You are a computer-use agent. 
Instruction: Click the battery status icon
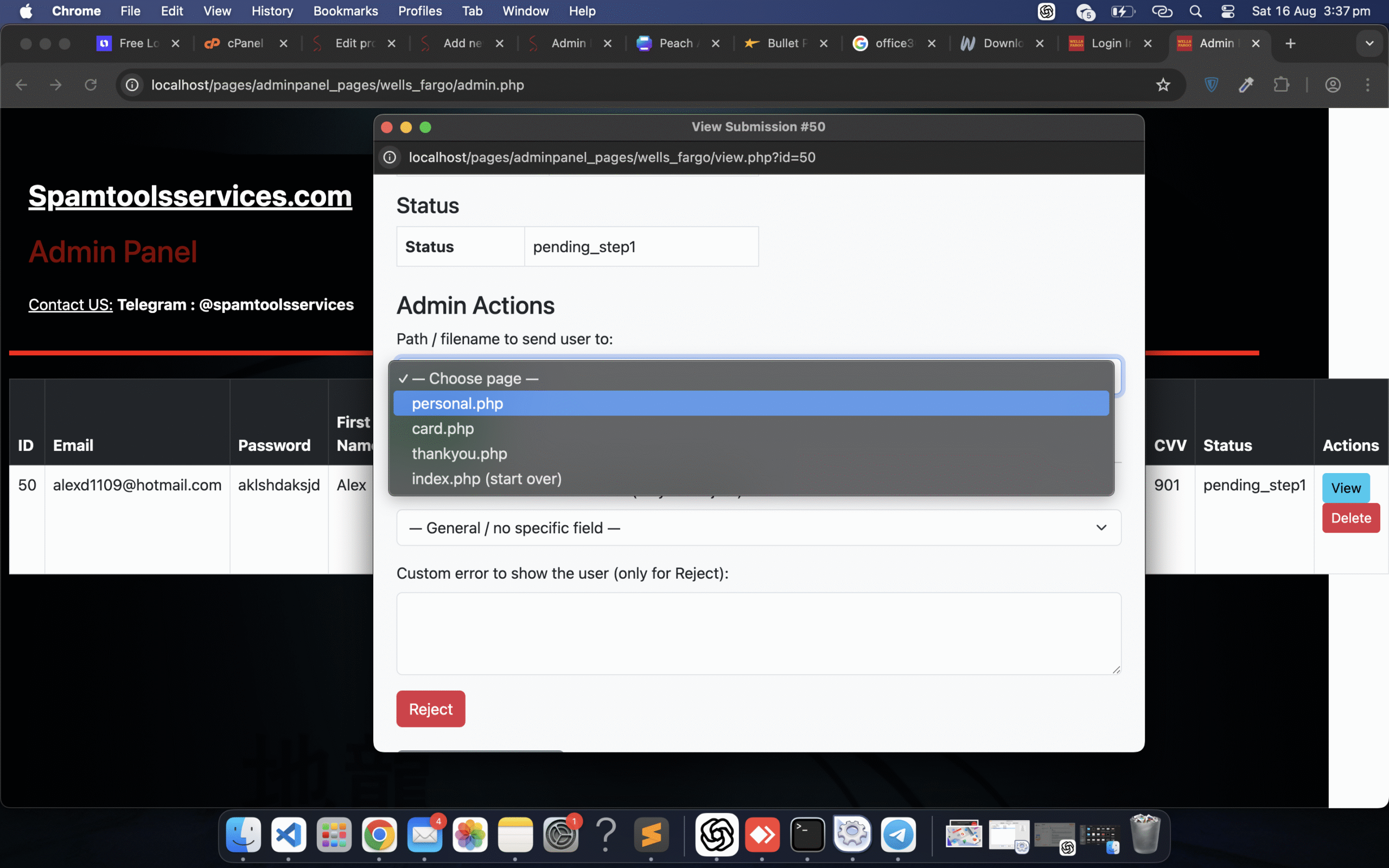tap(1123, 11)
